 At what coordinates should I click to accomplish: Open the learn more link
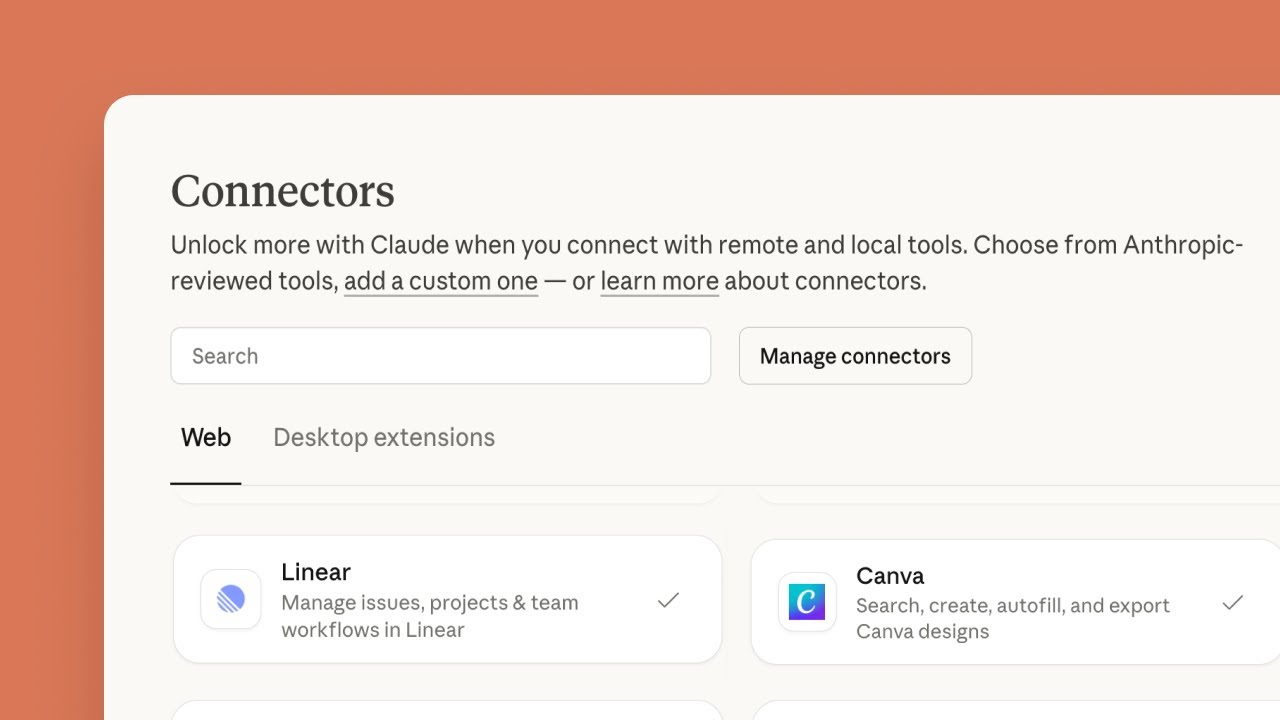[659, 281]
